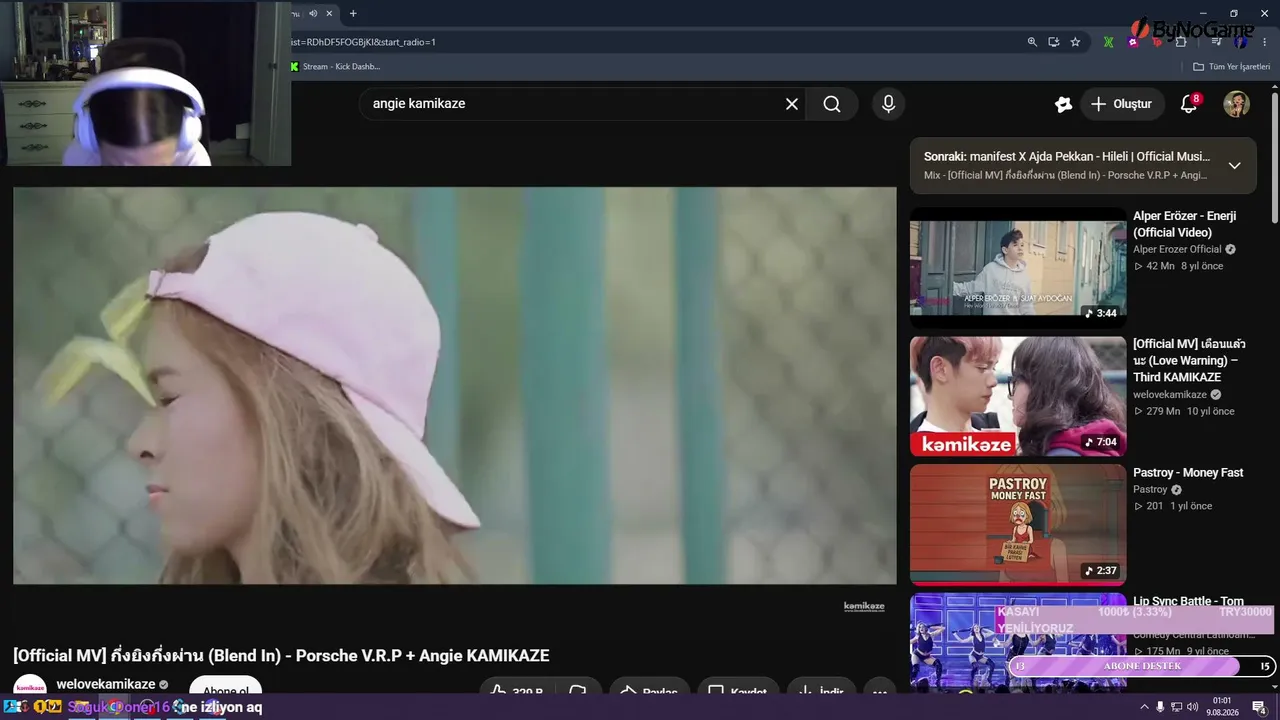
Task: Open a new browser tab
Action: tap(353, 13)
